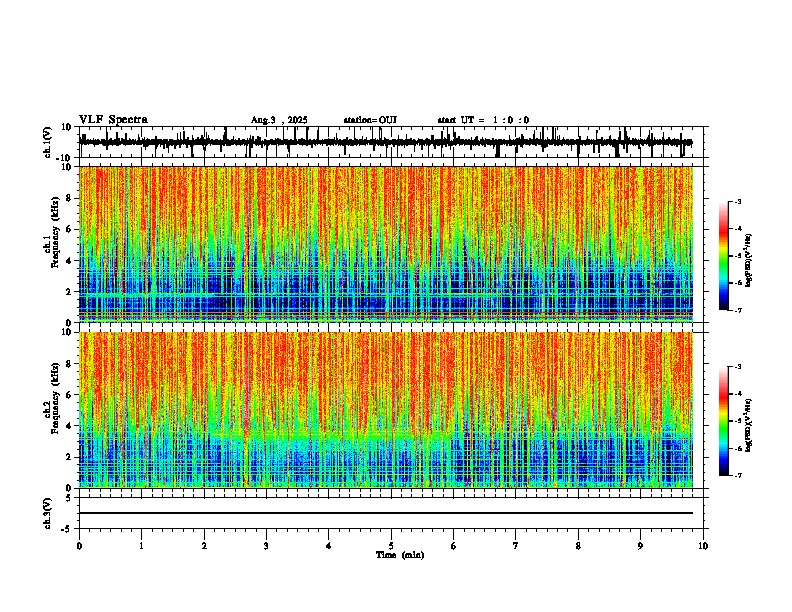The height and width of the screenshot is (612, 792).
Task: Click the "9" tick on the time axis
Action: [640, 546]
